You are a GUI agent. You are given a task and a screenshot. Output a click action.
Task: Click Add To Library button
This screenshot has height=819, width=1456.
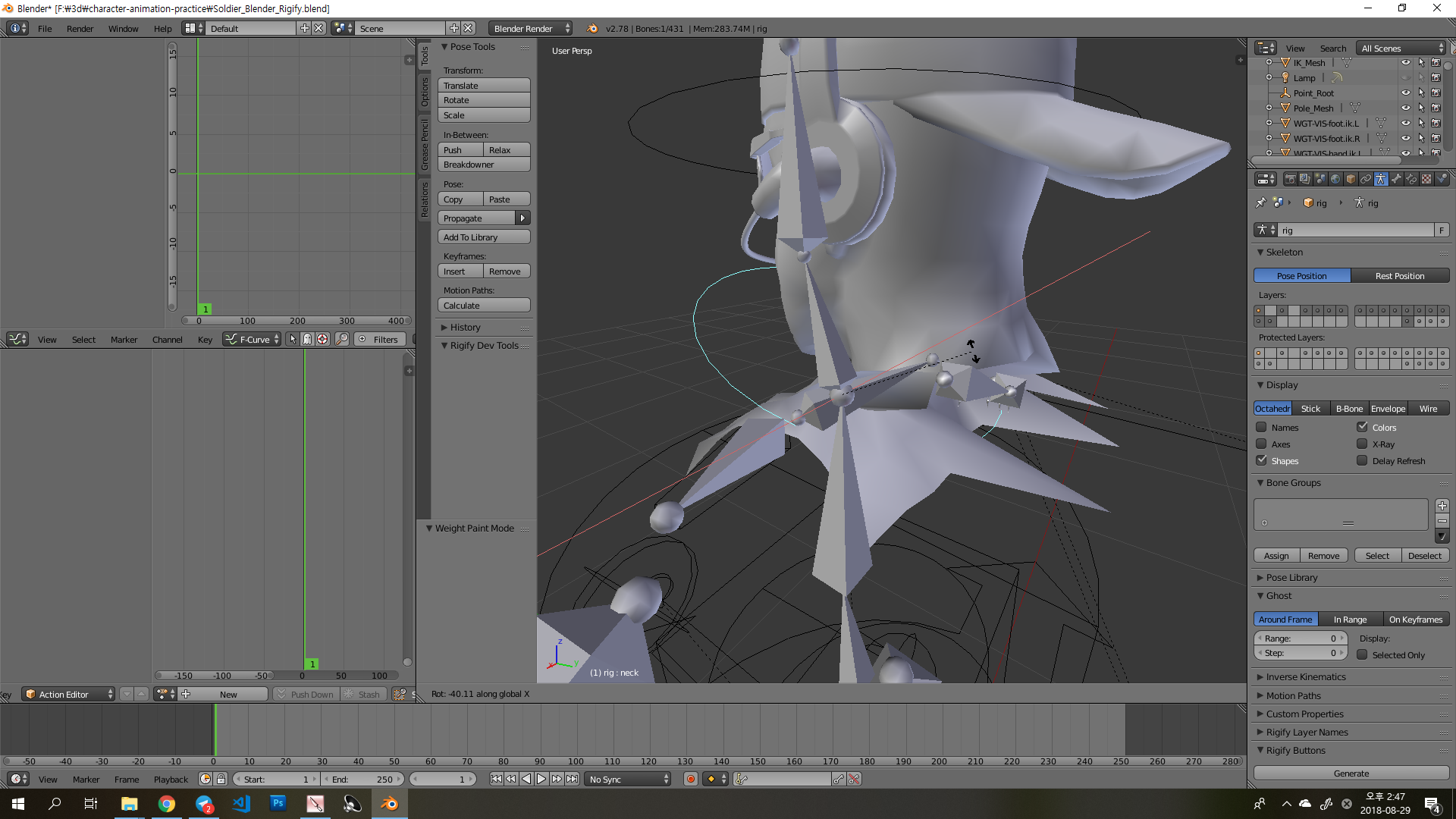pyautogui.click(x=484, y=237)
